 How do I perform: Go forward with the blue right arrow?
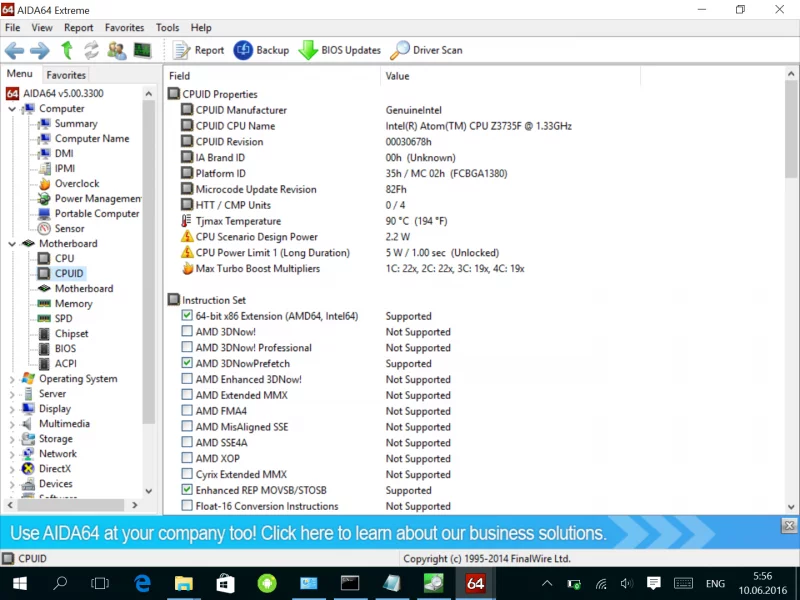(x=40, y=51)
